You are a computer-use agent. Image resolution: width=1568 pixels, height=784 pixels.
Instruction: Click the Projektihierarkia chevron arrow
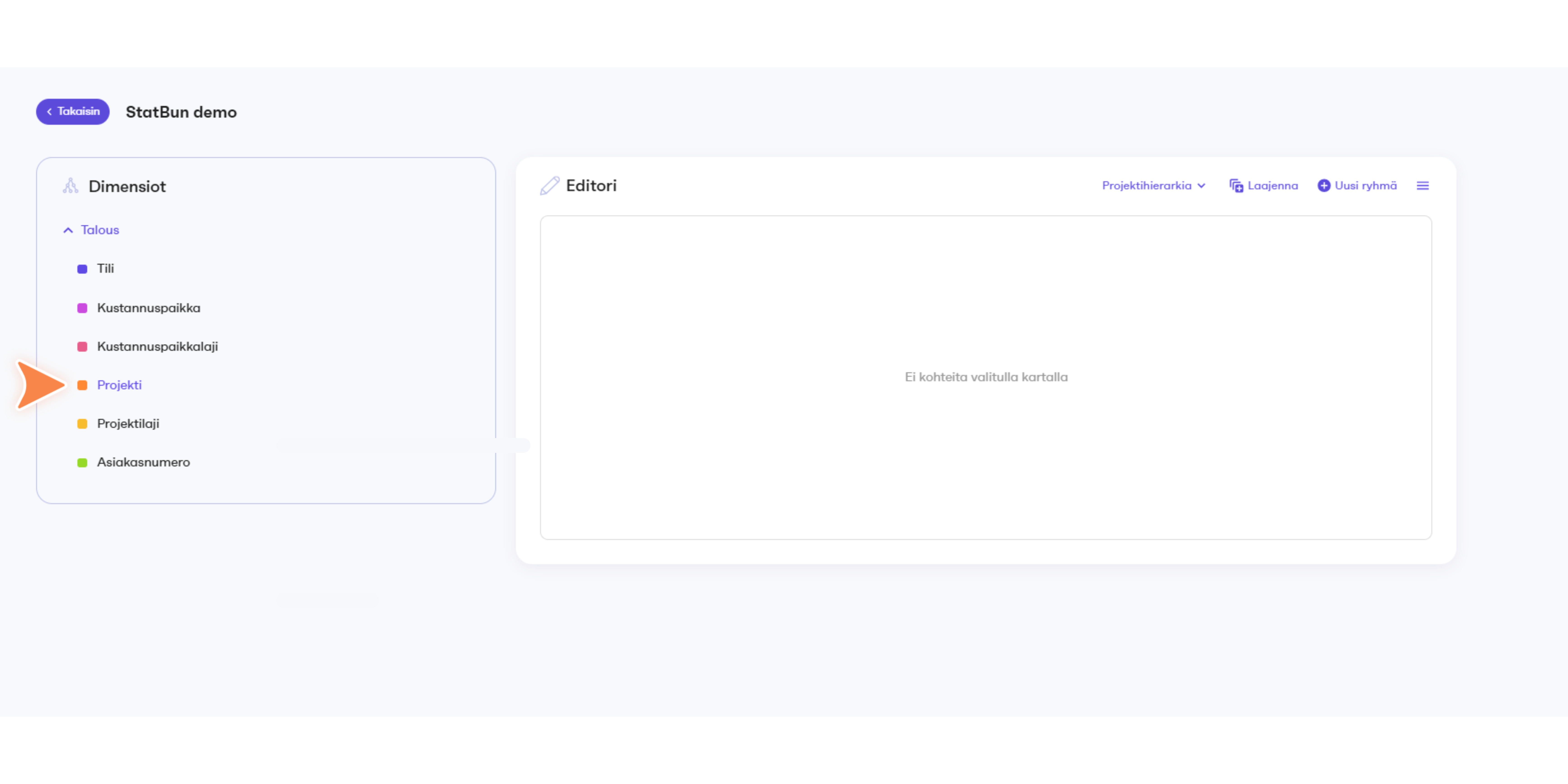(x=1201, y=186)
